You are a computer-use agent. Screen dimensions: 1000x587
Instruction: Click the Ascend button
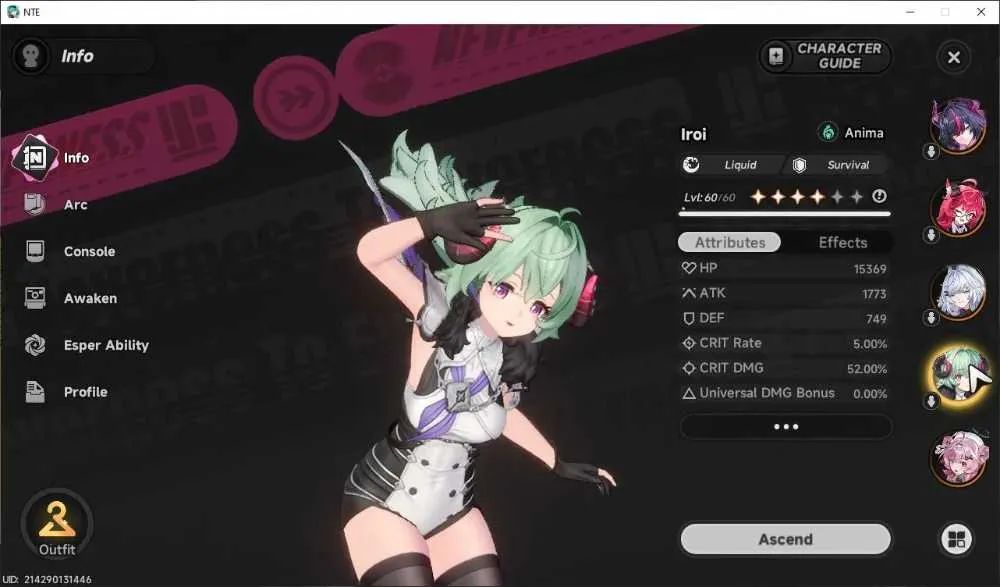[x=786, y=539]
